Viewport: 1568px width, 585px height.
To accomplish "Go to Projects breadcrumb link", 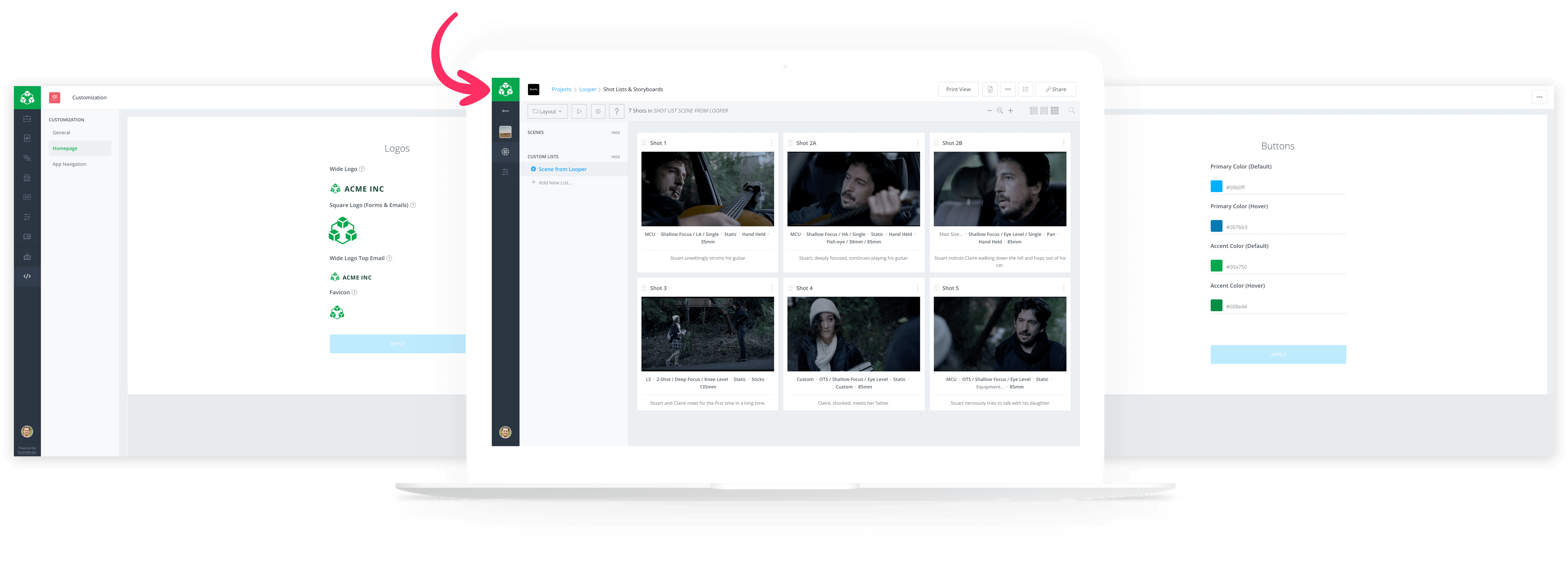I will pyautogui.click(x=561, y=89).
